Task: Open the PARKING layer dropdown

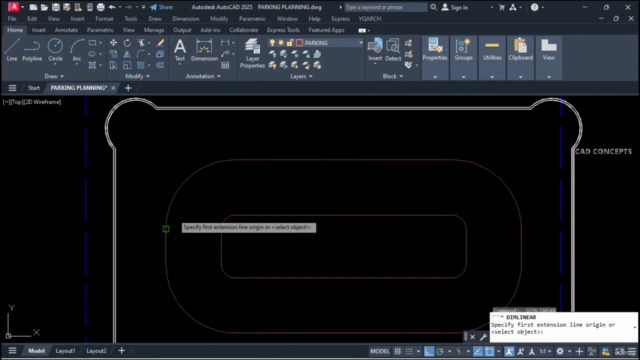Action: pos(360,43)
